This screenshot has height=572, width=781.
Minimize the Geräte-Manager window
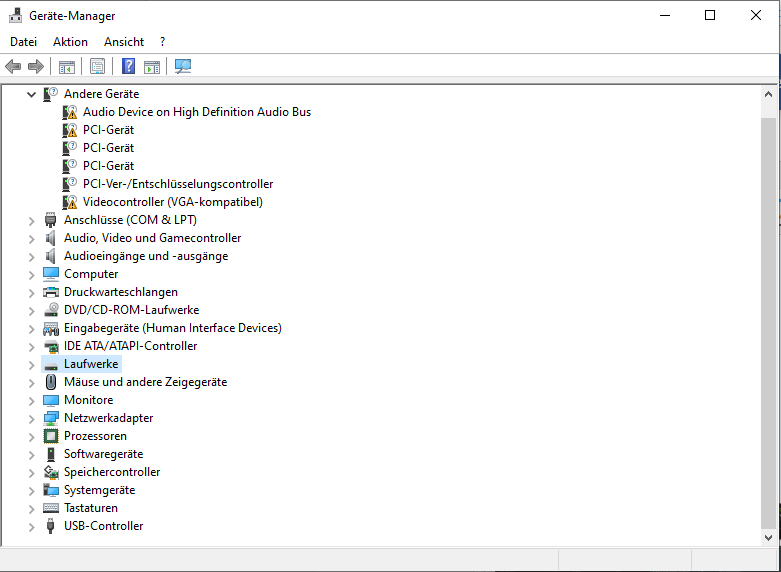click(x=664, y=15)
